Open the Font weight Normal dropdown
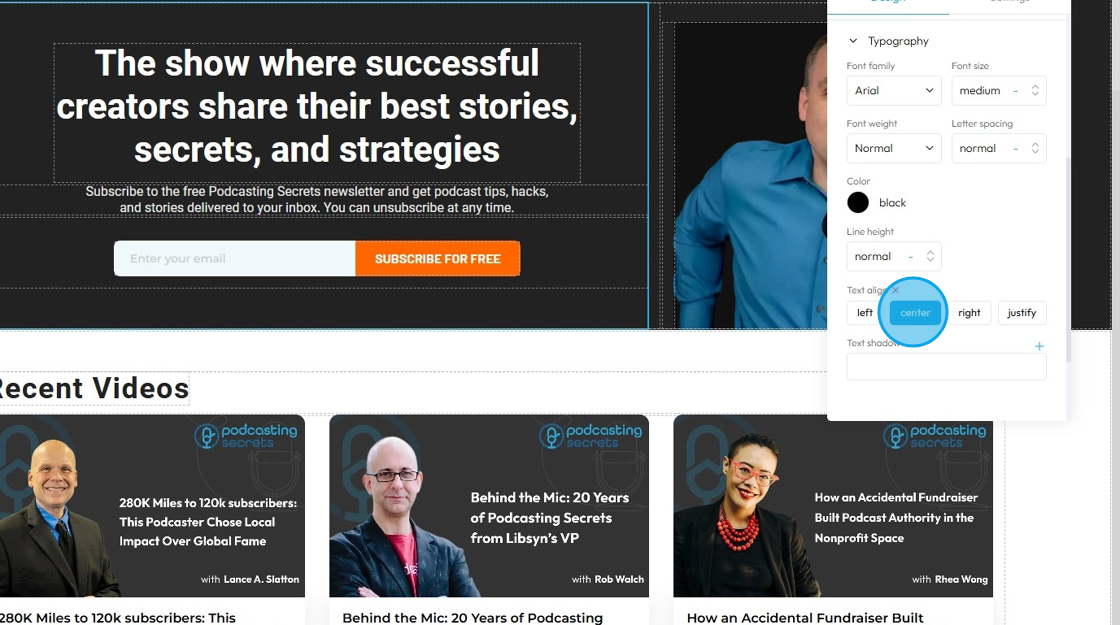 click(894, 149)
